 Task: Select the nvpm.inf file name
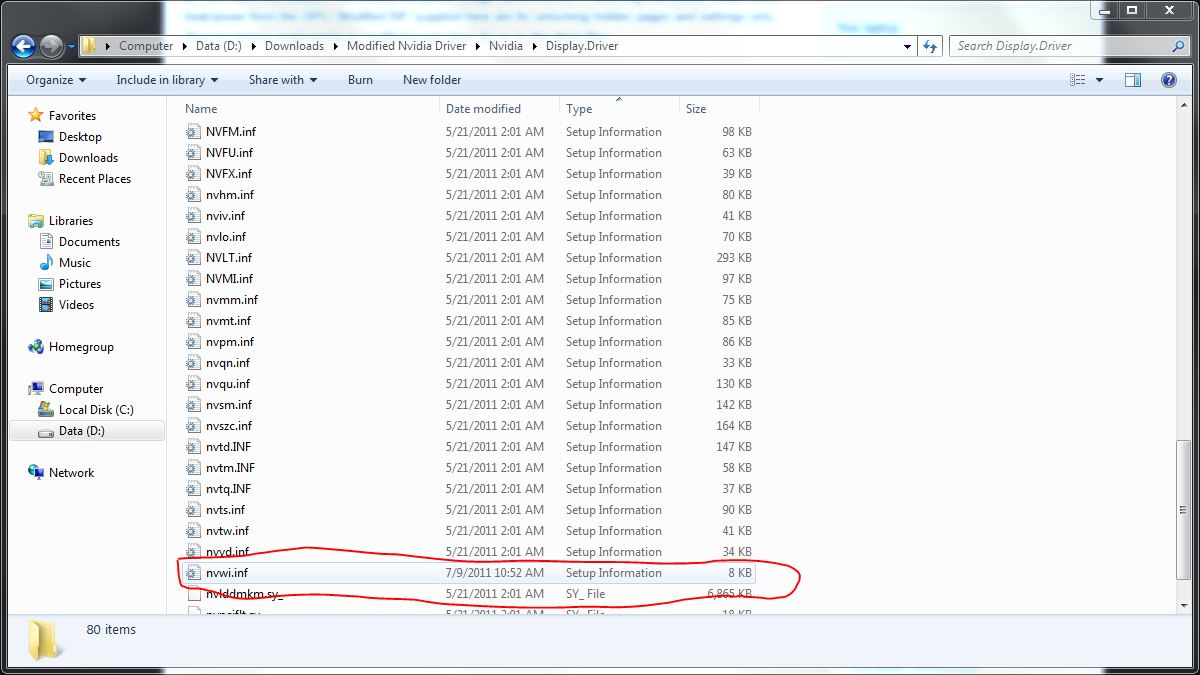coord(230,342)
